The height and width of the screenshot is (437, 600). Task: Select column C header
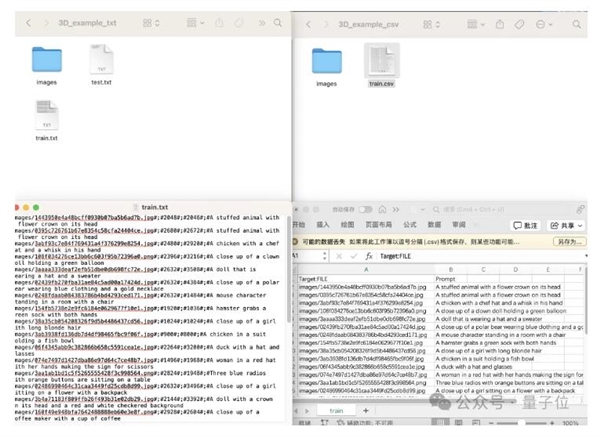(x=483, y=270)
